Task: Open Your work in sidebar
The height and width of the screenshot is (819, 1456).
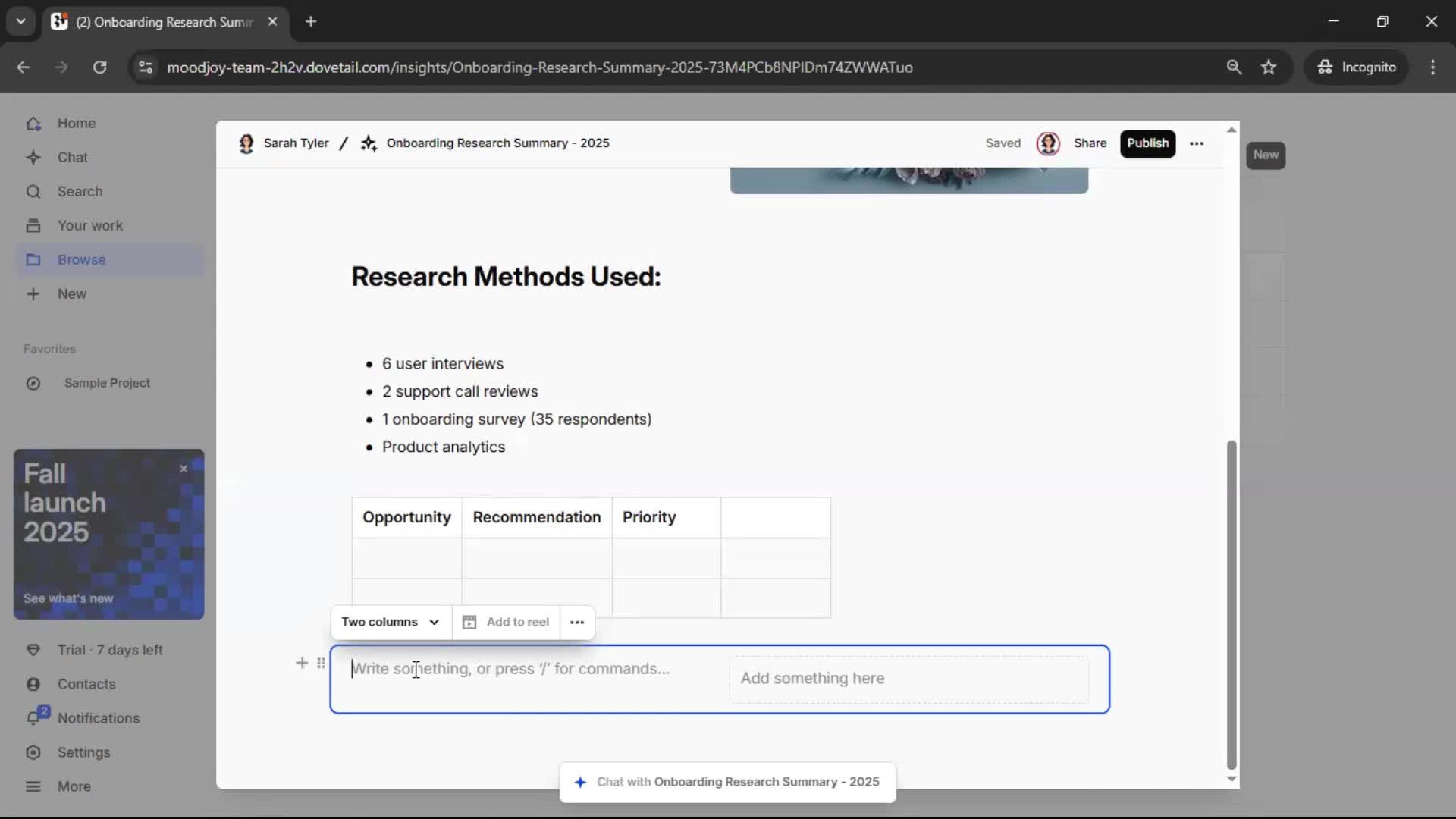Action: (x=89, y=226)
